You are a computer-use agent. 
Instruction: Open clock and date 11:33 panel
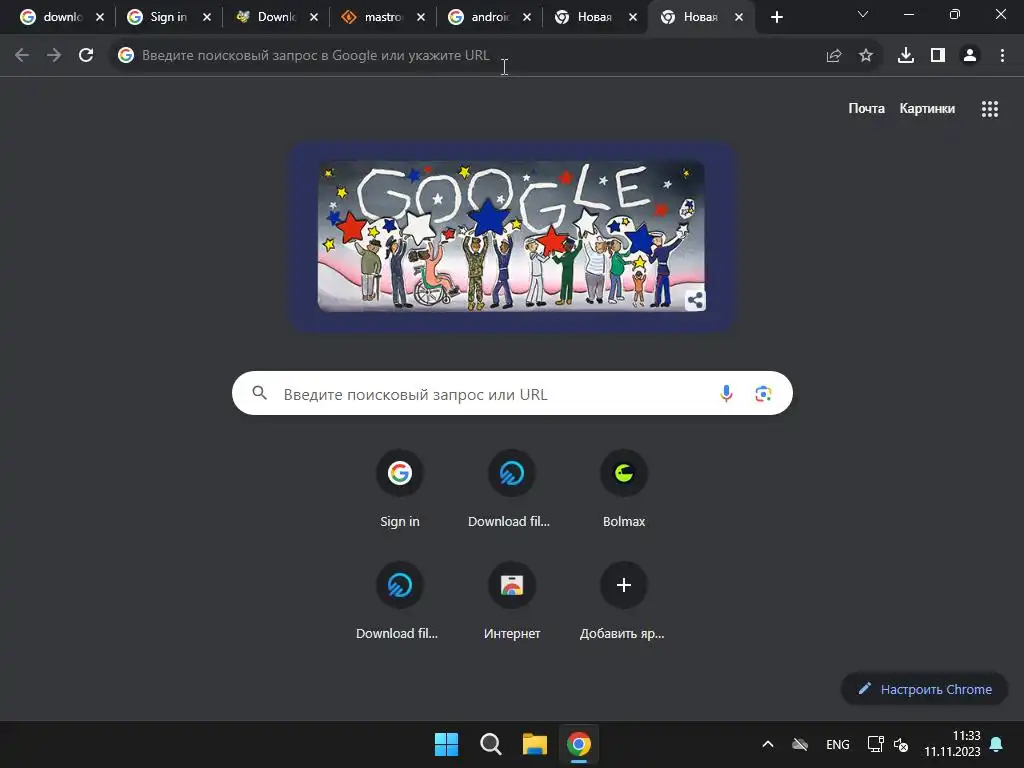tap(952, 744)
